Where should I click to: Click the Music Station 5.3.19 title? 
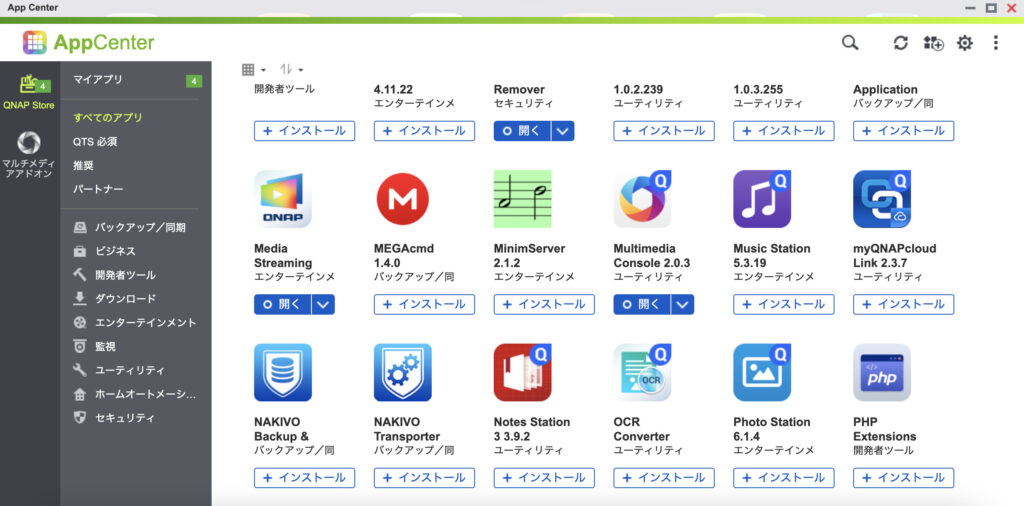tap(772, 256)
